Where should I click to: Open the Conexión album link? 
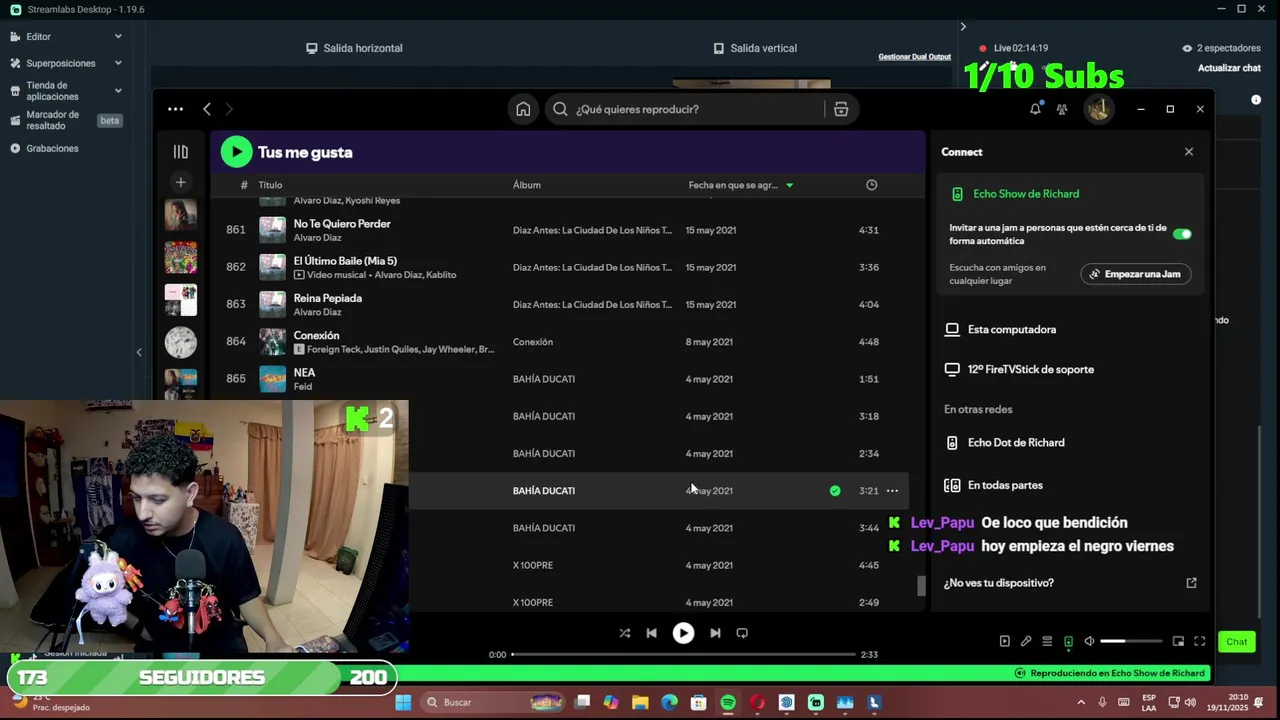point(533,342)
